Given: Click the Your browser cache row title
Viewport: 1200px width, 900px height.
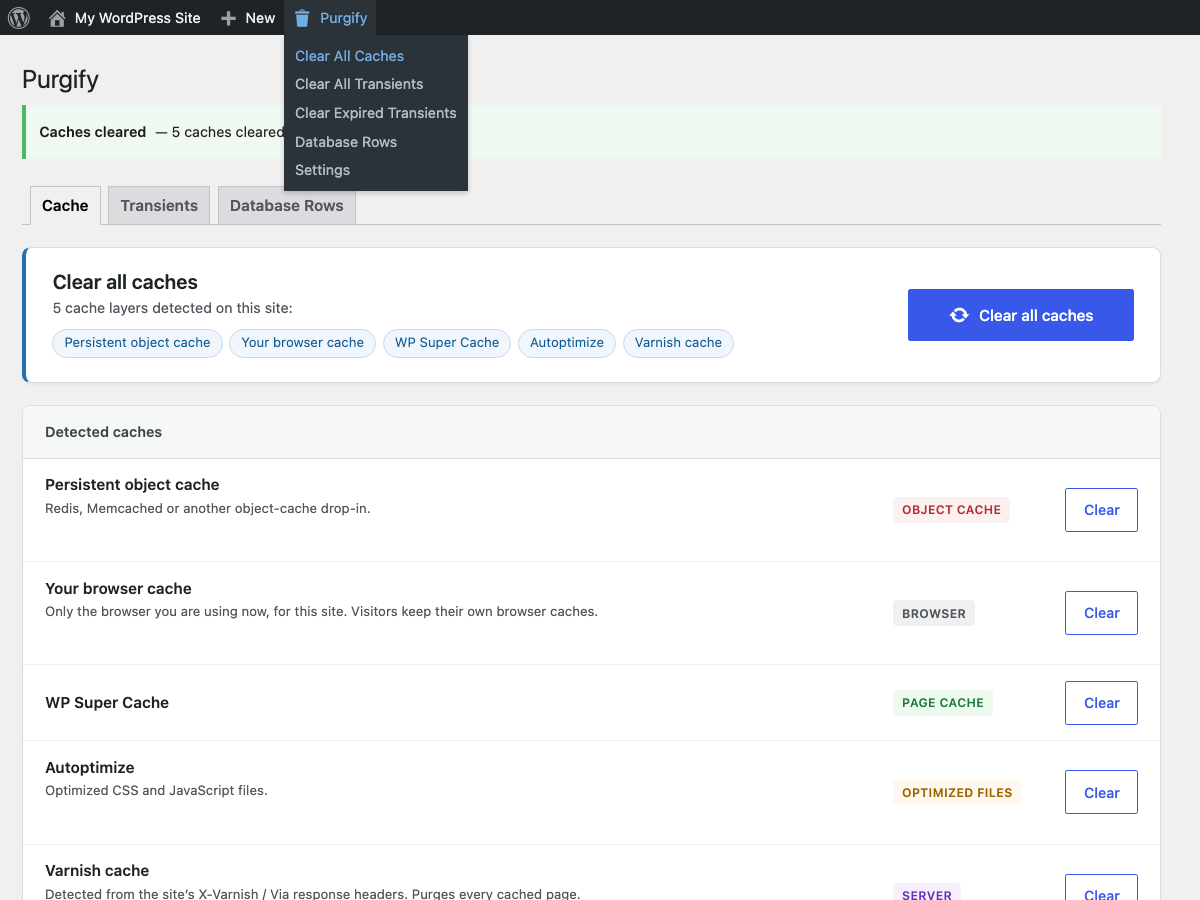Looking at the screenshot, I should [x=118, y=589].
